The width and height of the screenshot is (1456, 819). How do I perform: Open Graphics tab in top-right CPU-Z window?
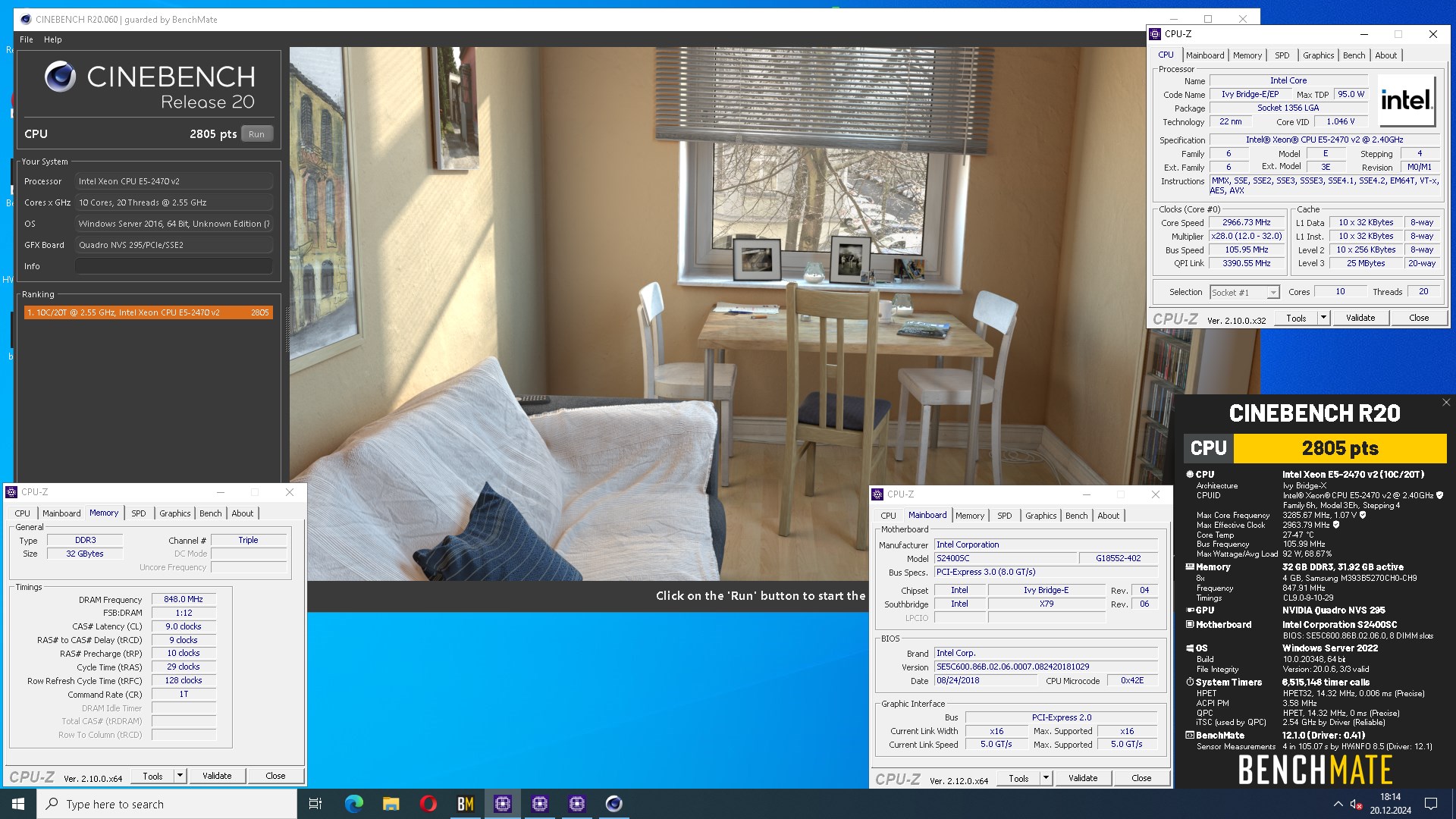(1318, 55)
